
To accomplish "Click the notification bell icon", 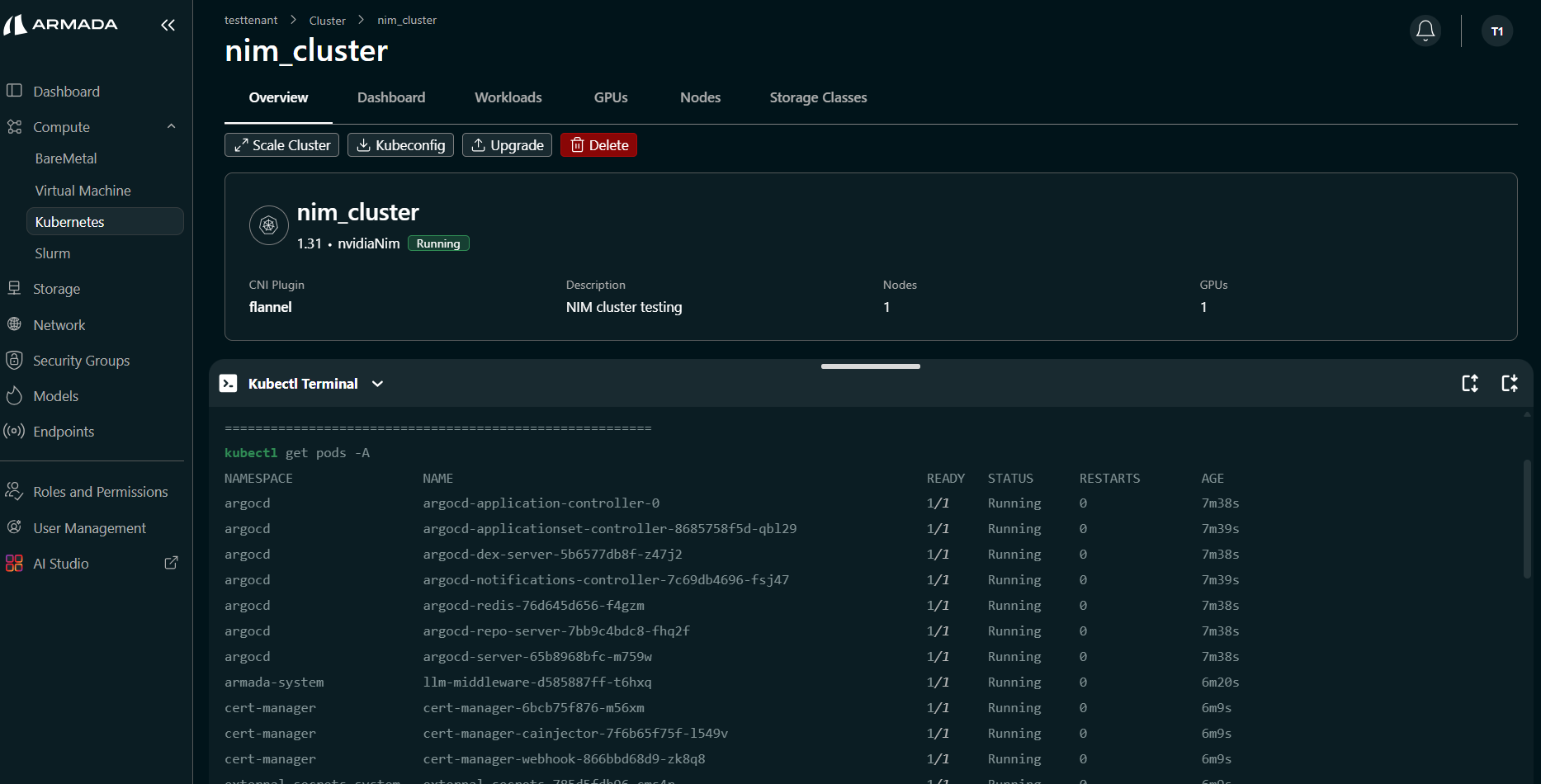I will [1425, 31].
